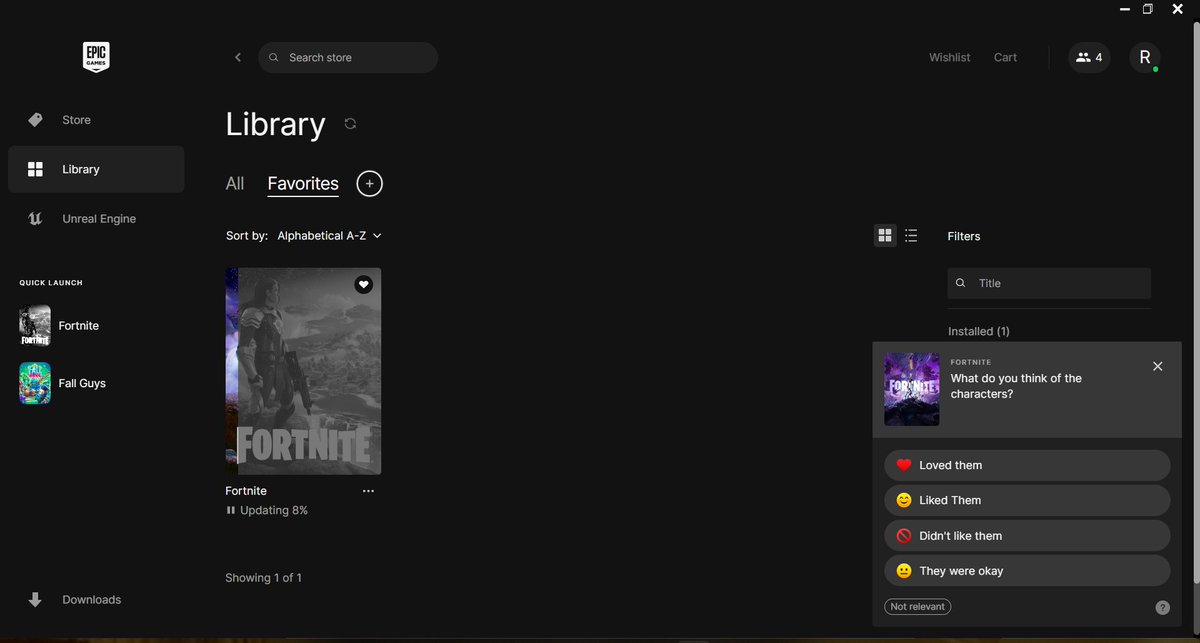
Task: Choose Didn't like them in survey
Action: tap(1027, 536)
